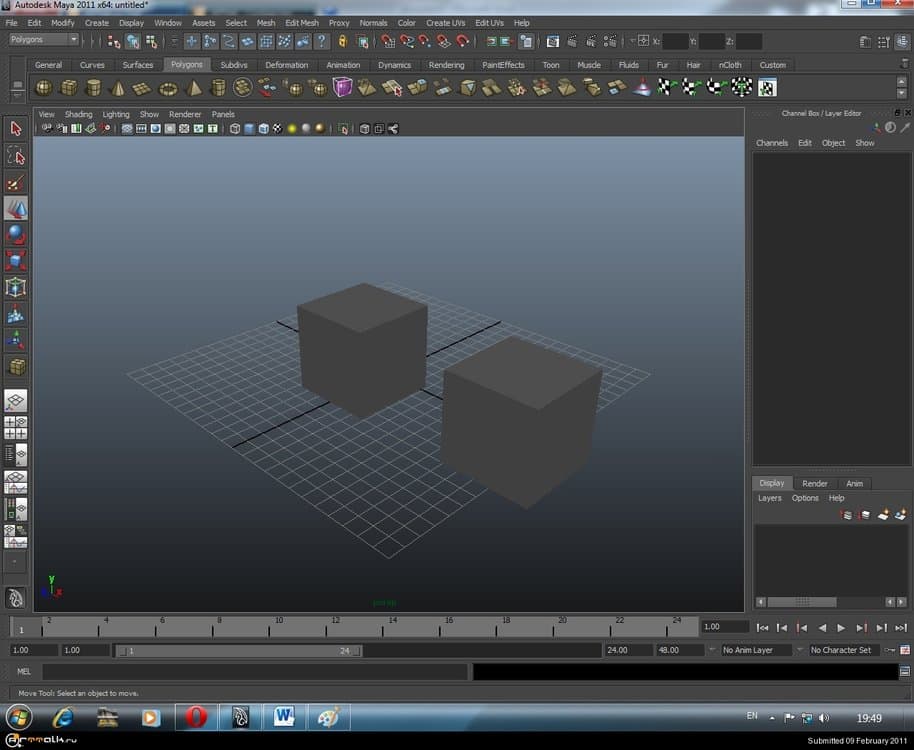
Task: Create a polygon cylinder from shelf
Action: click(x=93, y=88)
